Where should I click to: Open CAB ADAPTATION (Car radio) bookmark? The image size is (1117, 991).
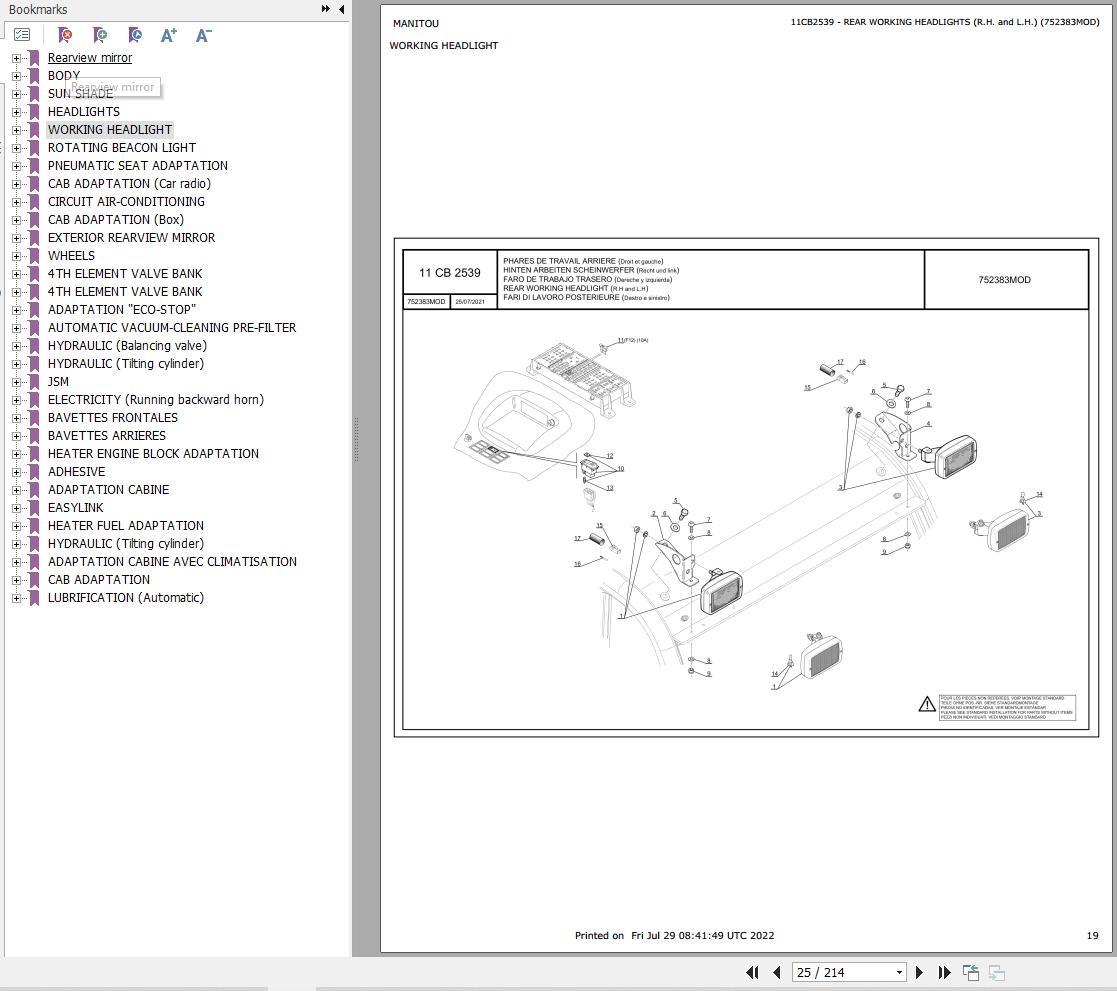[x=130, y=184]
